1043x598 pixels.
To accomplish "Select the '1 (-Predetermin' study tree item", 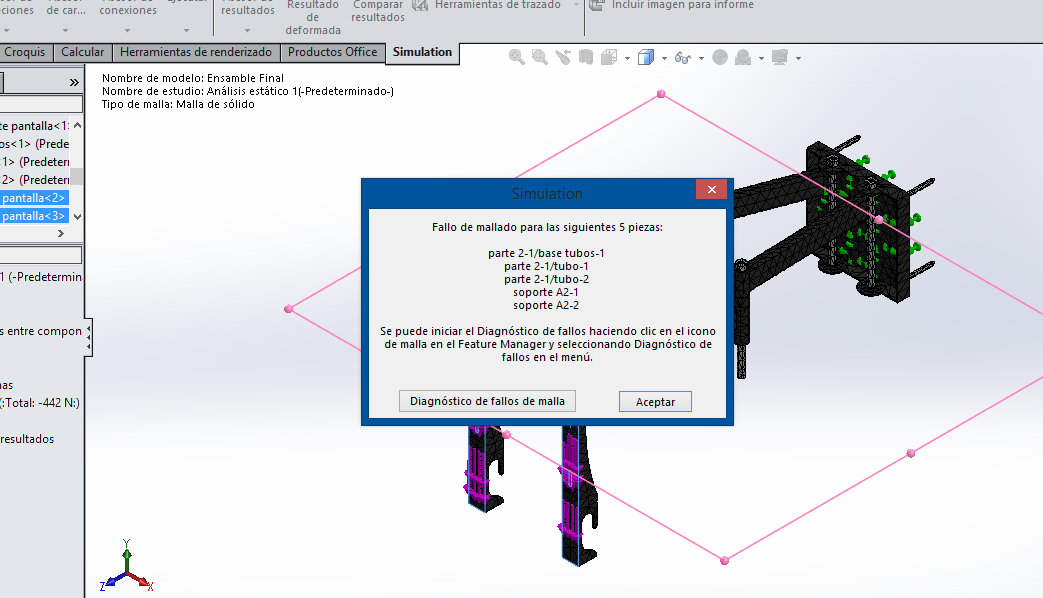I will (x=41, y=277).
